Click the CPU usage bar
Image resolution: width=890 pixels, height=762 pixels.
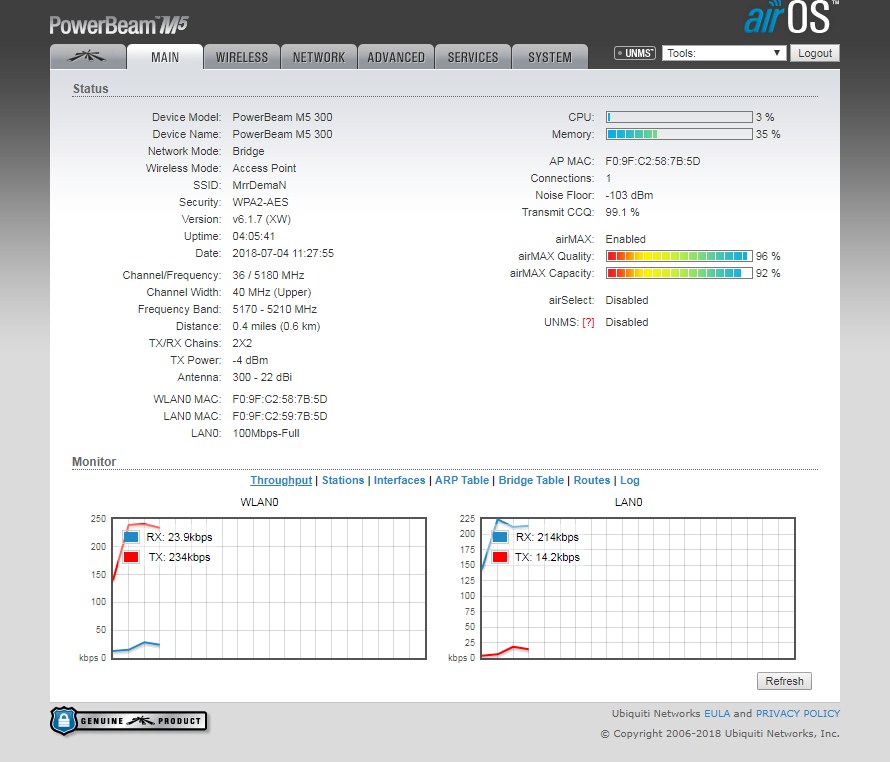coord(679,117)
